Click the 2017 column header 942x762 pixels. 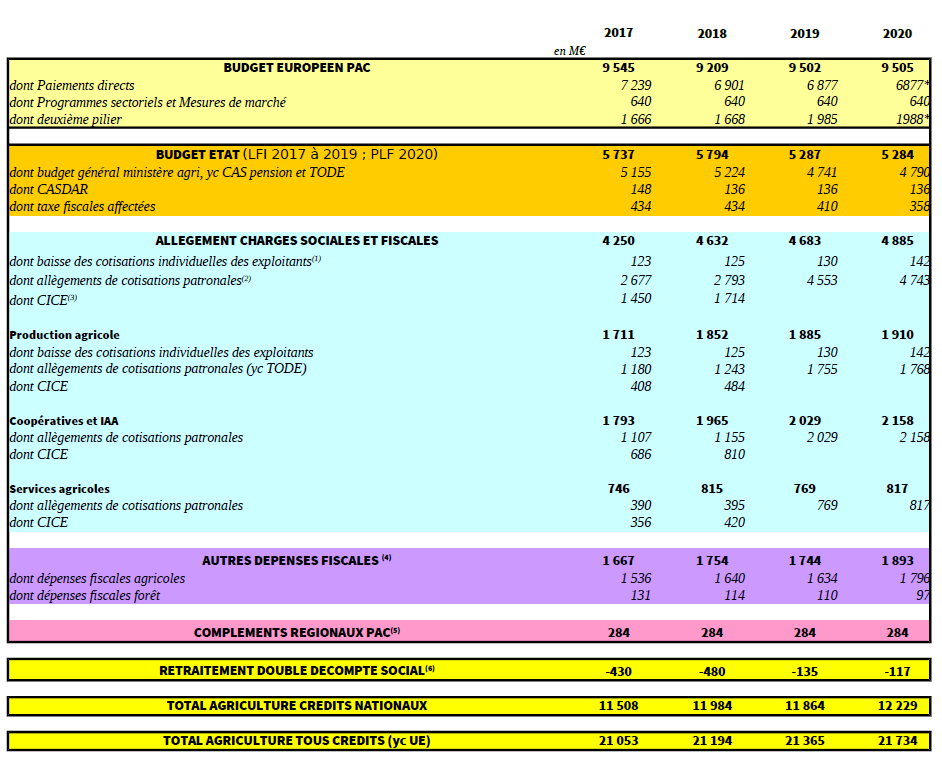click(x=618, y=33)
